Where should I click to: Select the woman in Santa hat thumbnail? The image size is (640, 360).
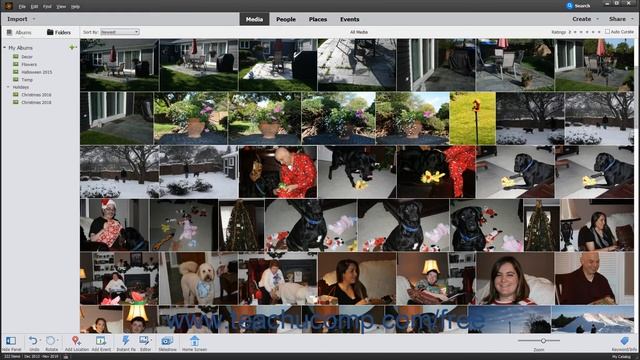(x=114, y=225)
